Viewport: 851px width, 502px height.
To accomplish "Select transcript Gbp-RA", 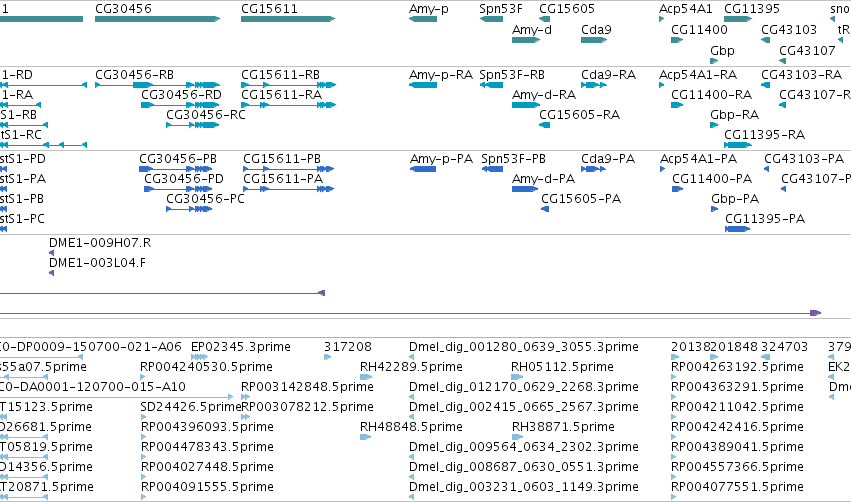I will point(734,115).
